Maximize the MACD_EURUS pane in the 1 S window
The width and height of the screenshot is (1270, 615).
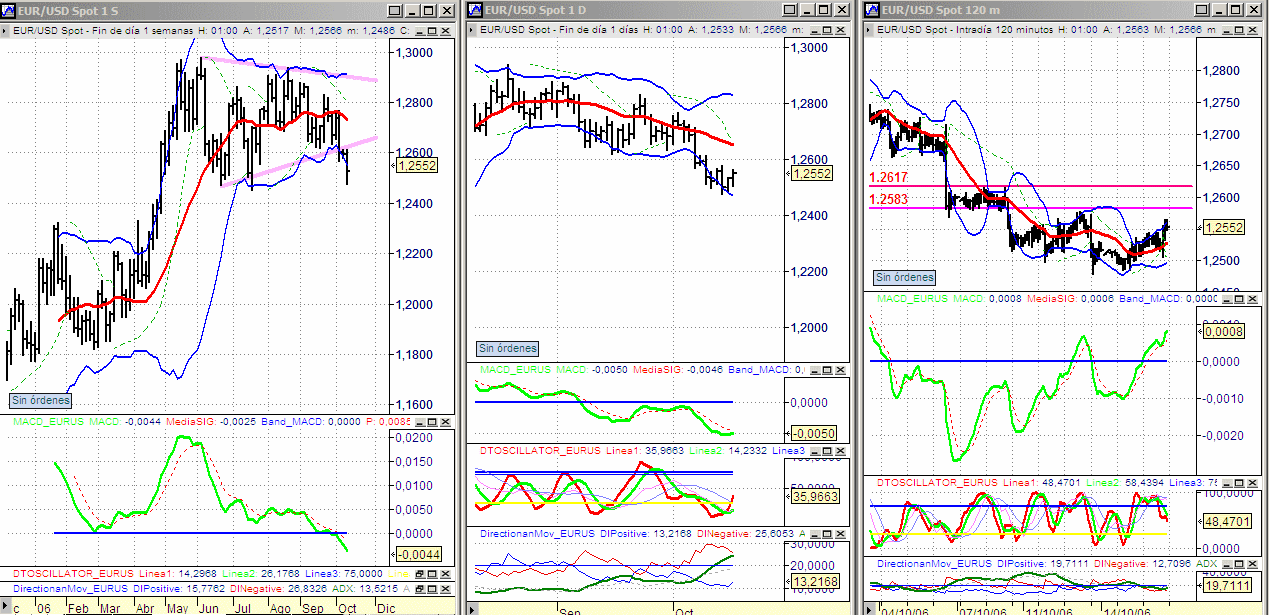tap(432, 422)
